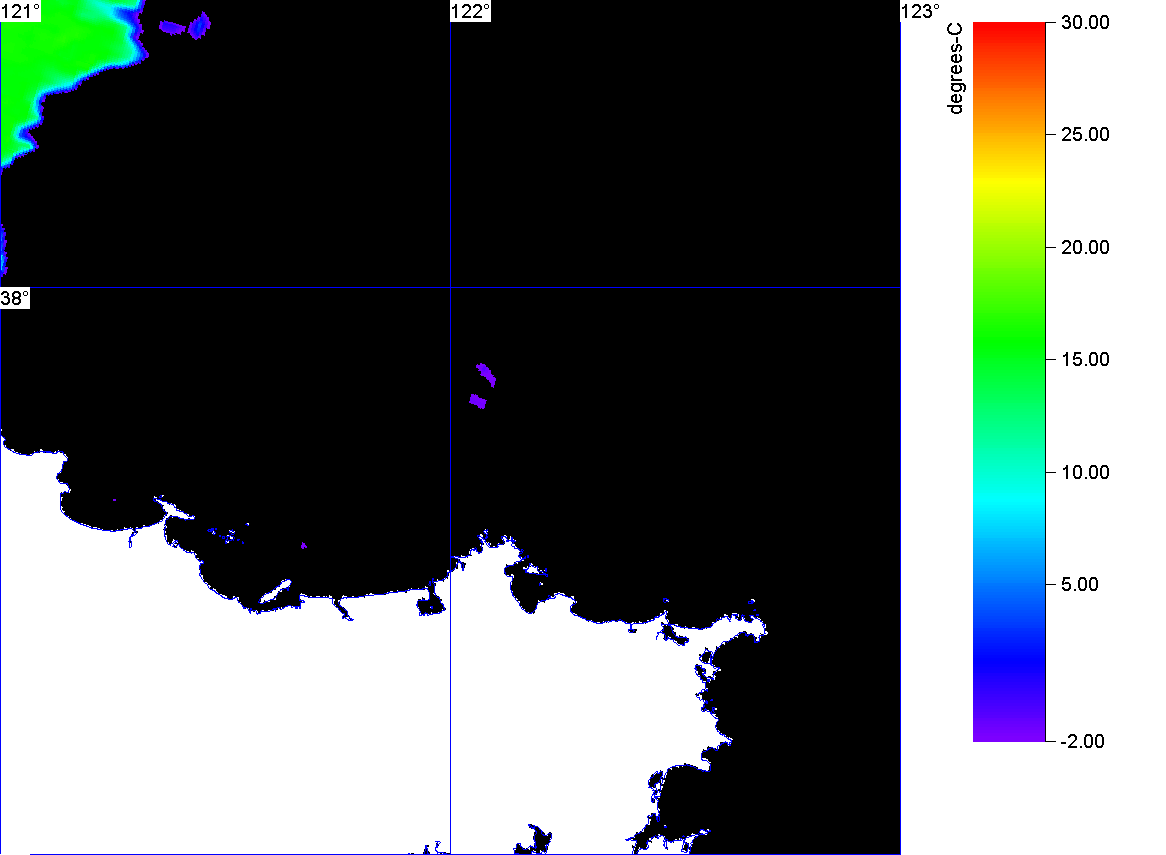
Task: Click the 123° longitude label
Action: (921, 11)
